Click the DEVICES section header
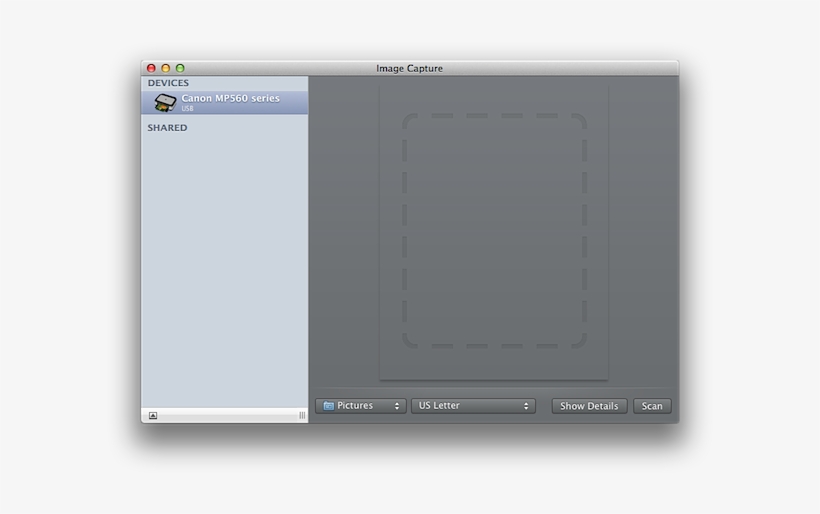 pyautogui.click(x=168, y=83)
